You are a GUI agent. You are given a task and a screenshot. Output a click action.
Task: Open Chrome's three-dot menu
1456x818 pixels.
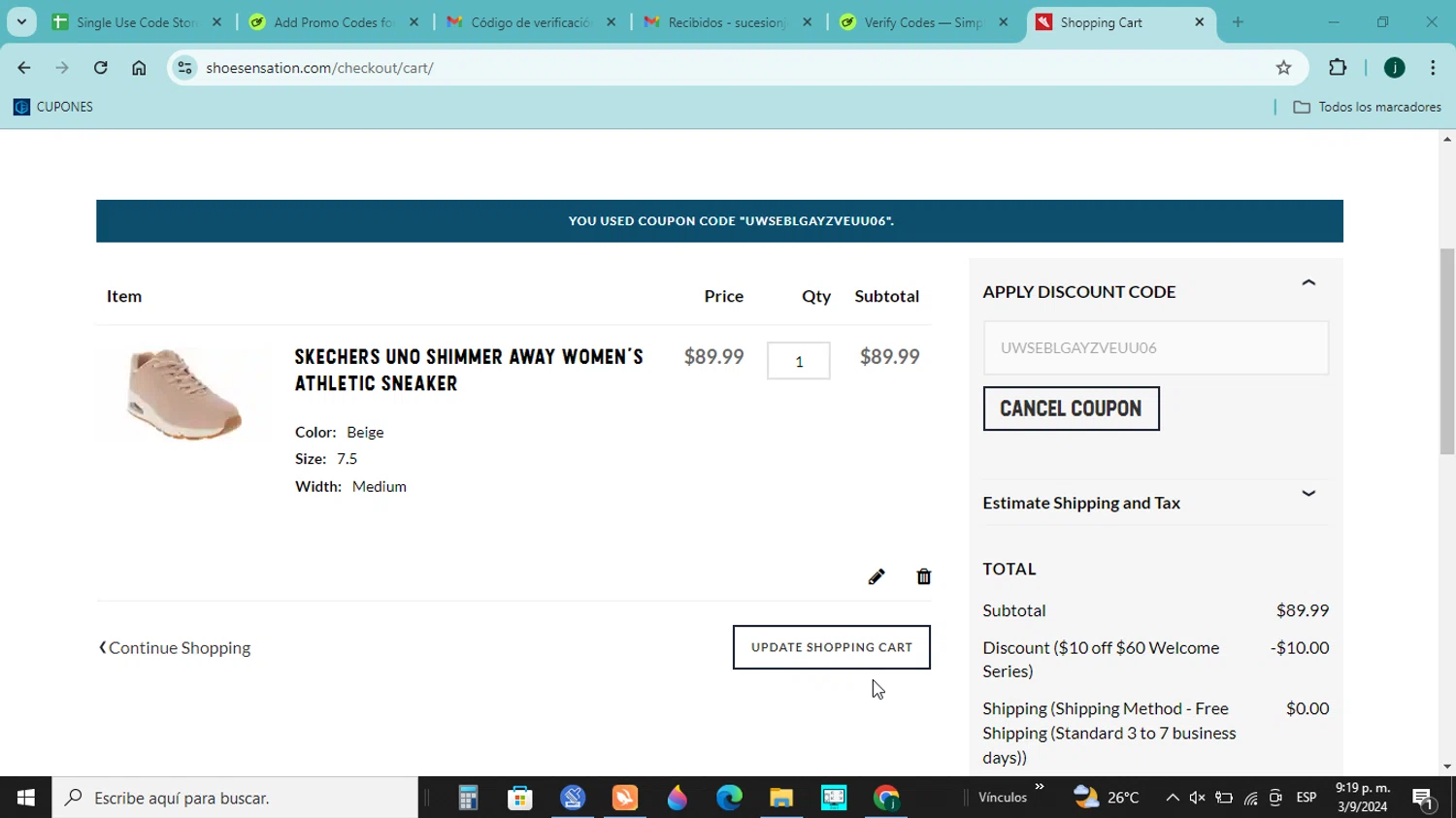point(1433,68)
